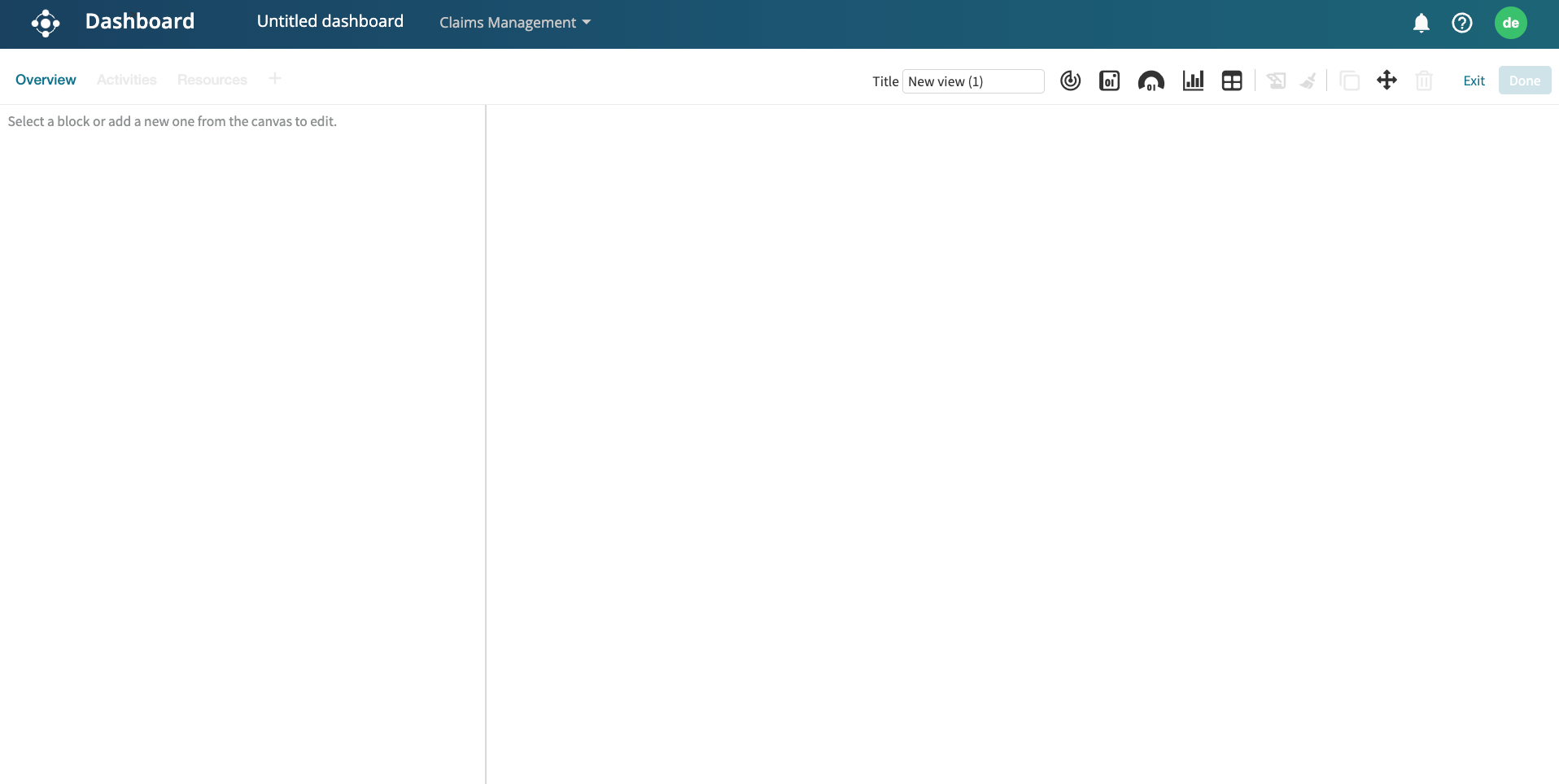Click the trash delete icon
Screen dimensions: 1559x784
[x=1423, y=81]
